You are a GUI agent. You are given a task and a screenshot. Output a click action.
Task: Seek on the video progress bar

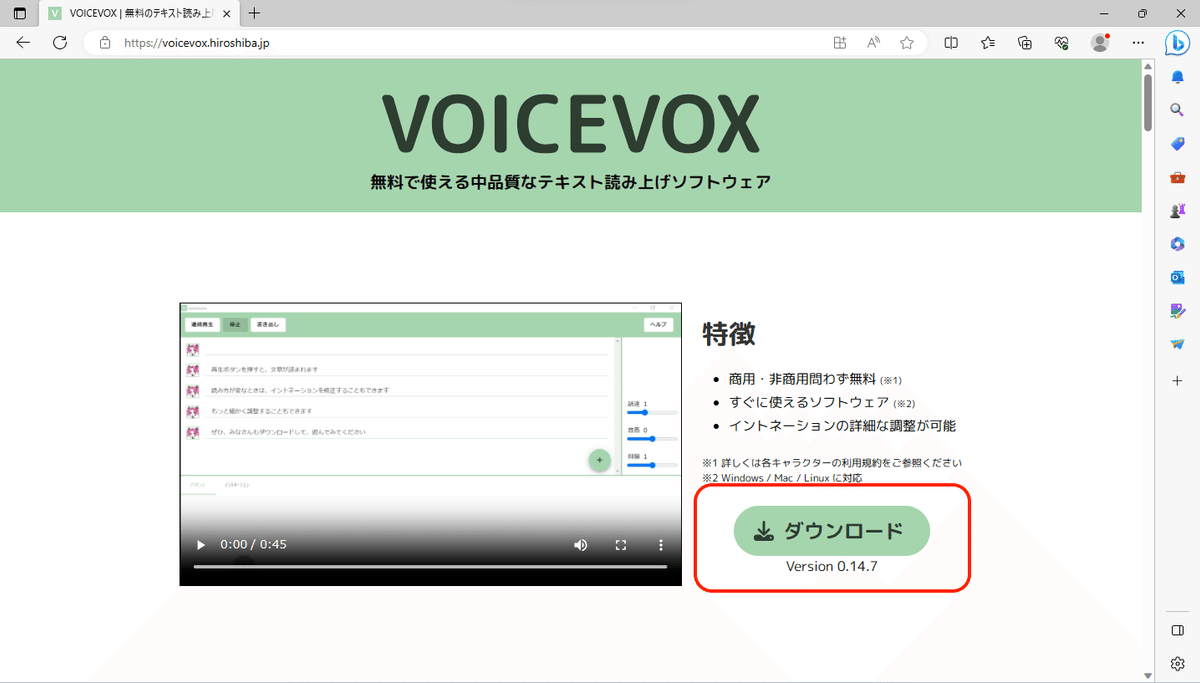[x=430, y=567]
